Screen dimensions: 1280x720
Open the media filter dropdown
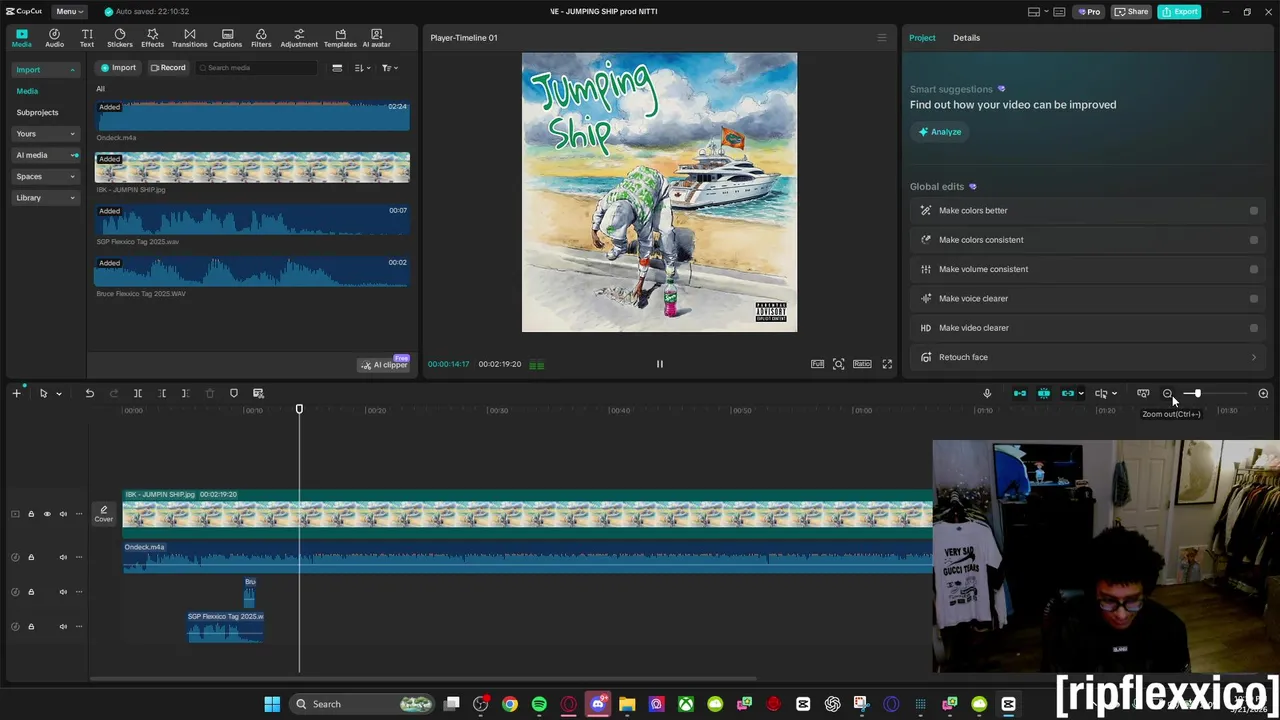[x=390, y=68]
